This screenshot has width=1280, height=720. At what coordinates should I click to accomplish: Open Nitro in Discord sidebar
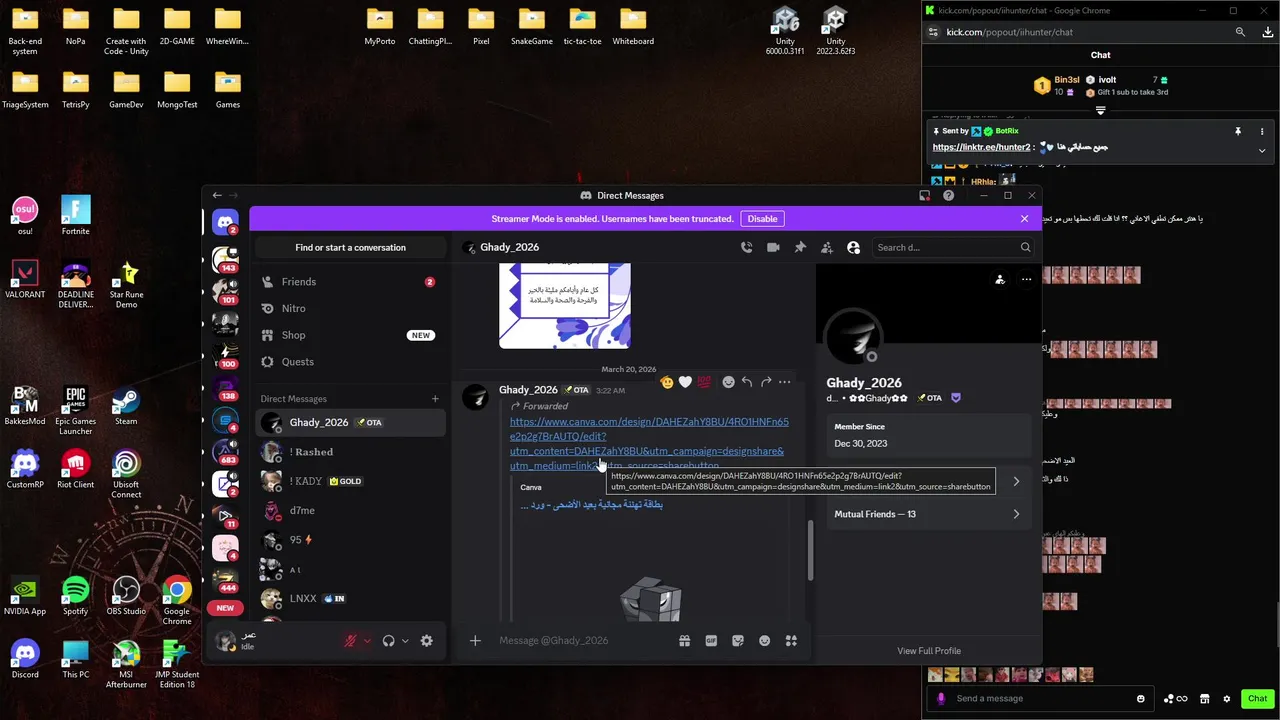pos(350,309)
